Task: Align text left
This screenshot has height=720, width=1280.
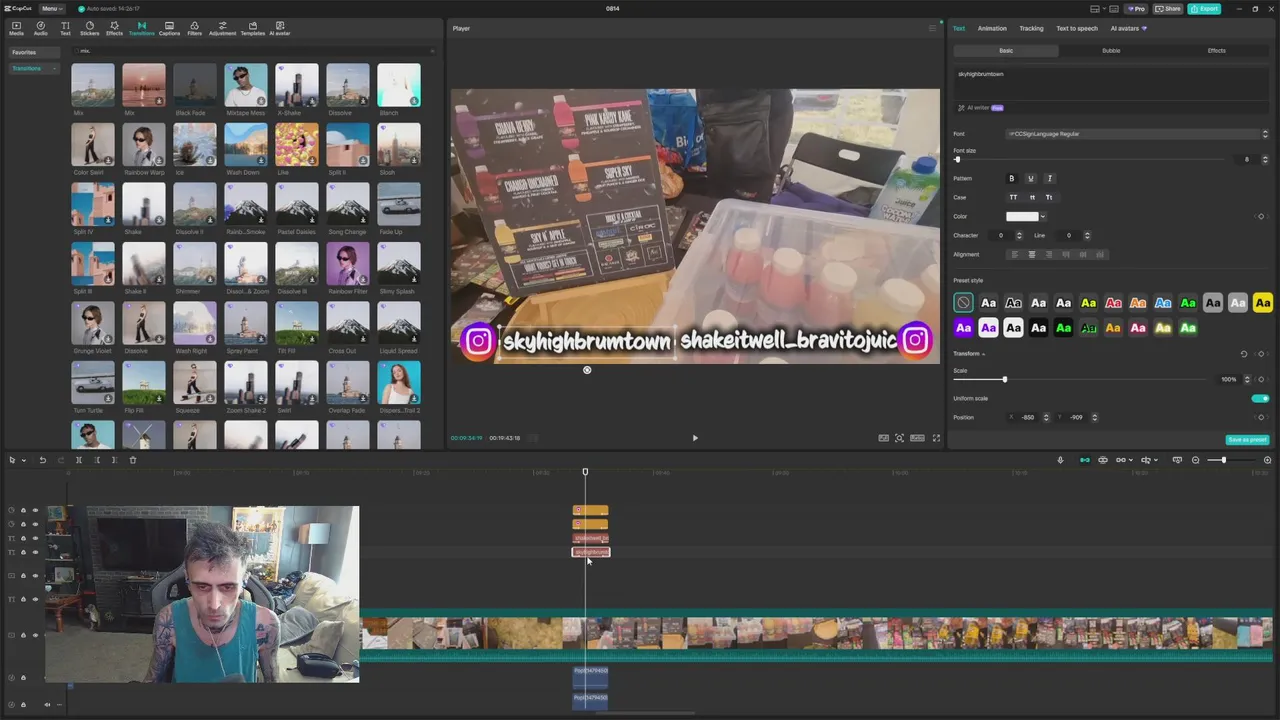Action: pyautogui.click(x=1014, y=255)
